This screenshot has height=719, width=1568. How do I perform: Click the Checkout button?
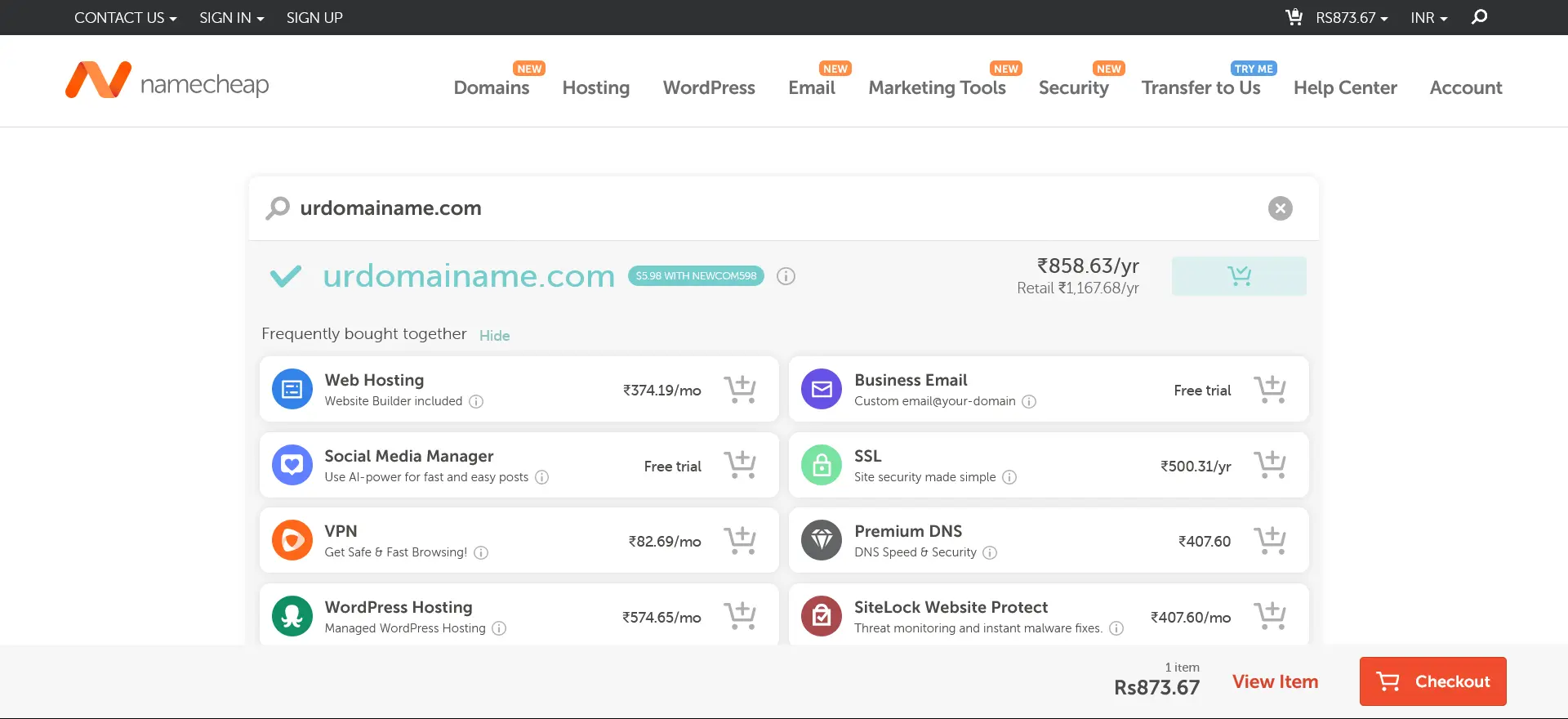click(x=1432, y=681)
